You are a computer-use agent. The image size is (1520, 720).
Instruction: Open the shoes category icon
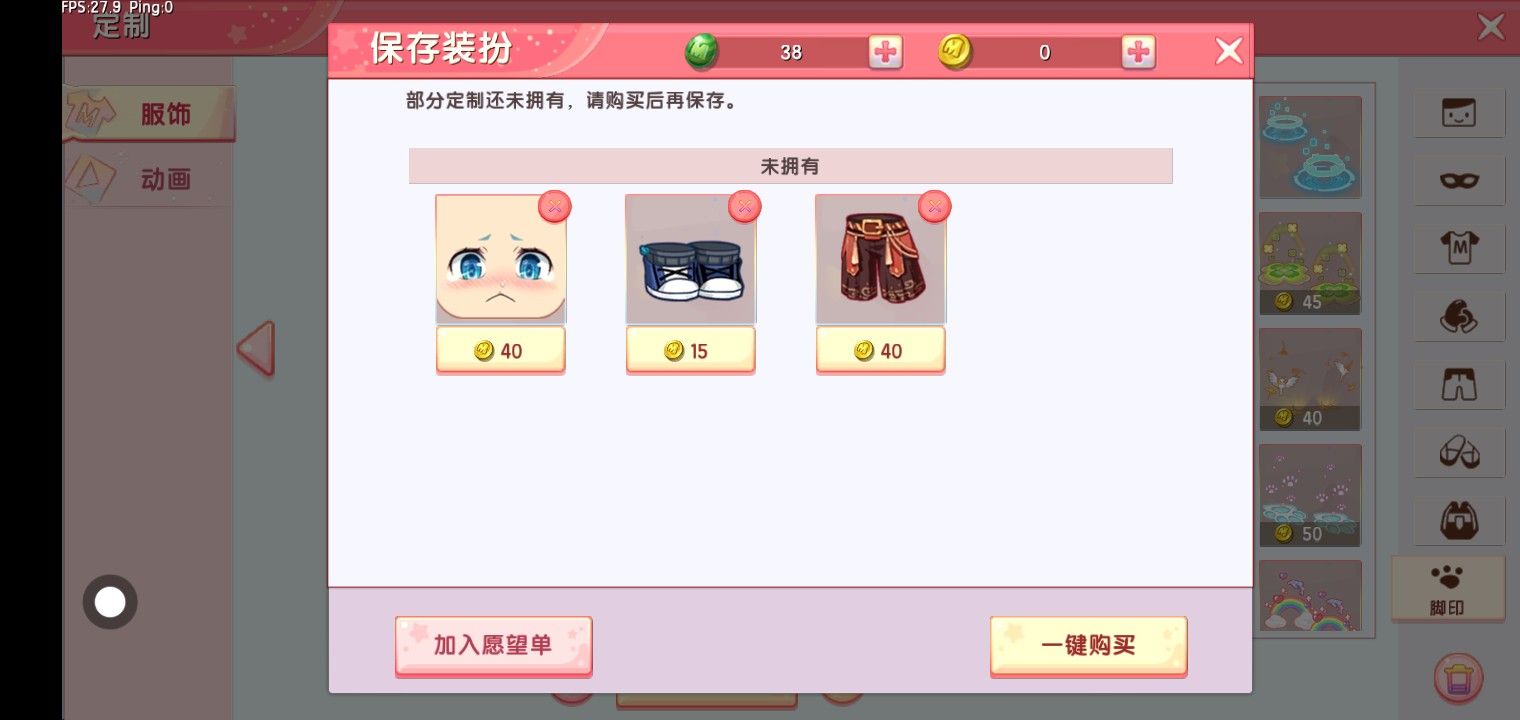click(1459, 453)
